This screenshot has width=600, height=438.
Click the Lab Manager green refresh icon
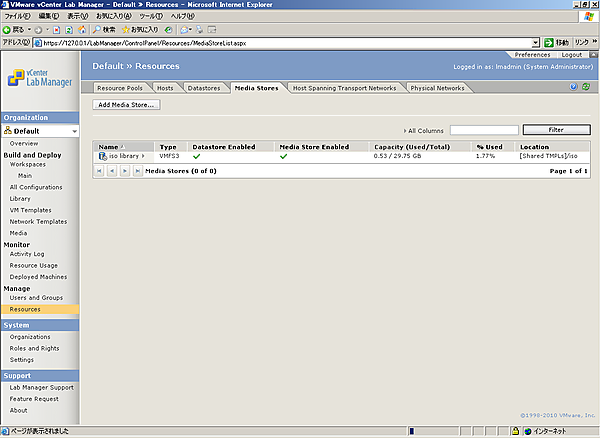pos(586,87)
